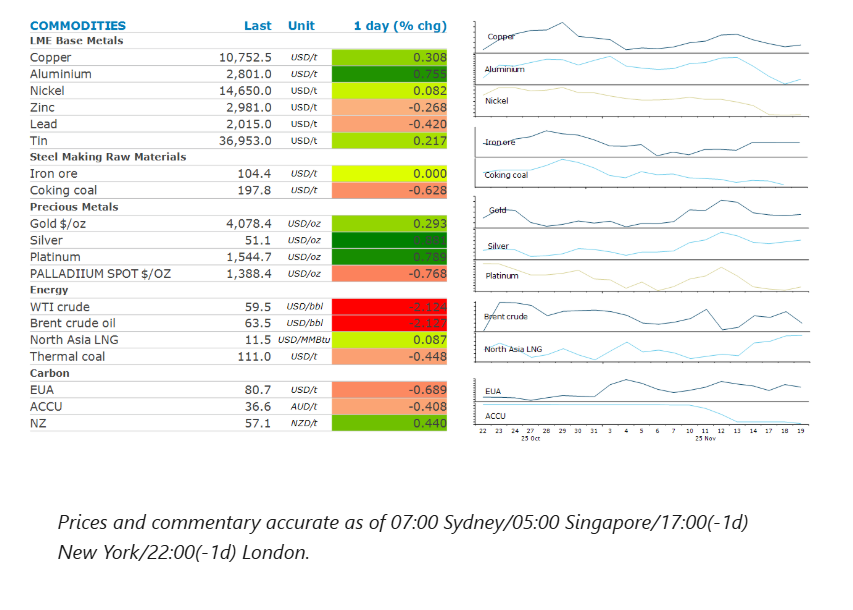The height and width of the screenshot is (610, 853).
Task: Click the Silver row name
Action: 46,241
